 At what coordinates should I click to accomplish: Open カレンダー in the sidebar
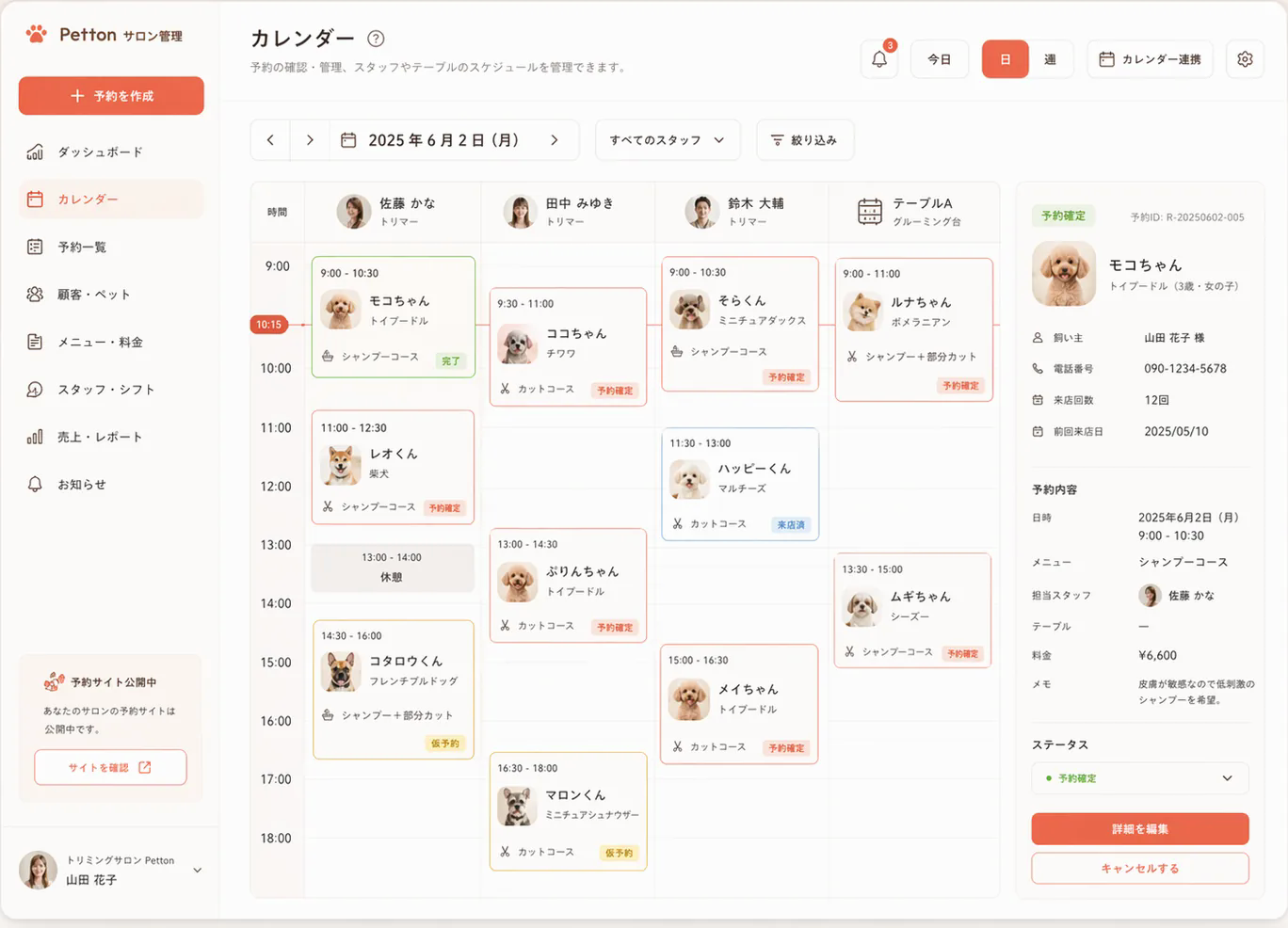[x=111, y=200]
